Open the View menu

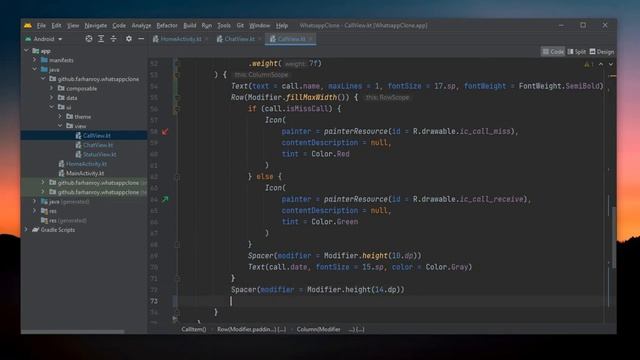tap(73, 25)
